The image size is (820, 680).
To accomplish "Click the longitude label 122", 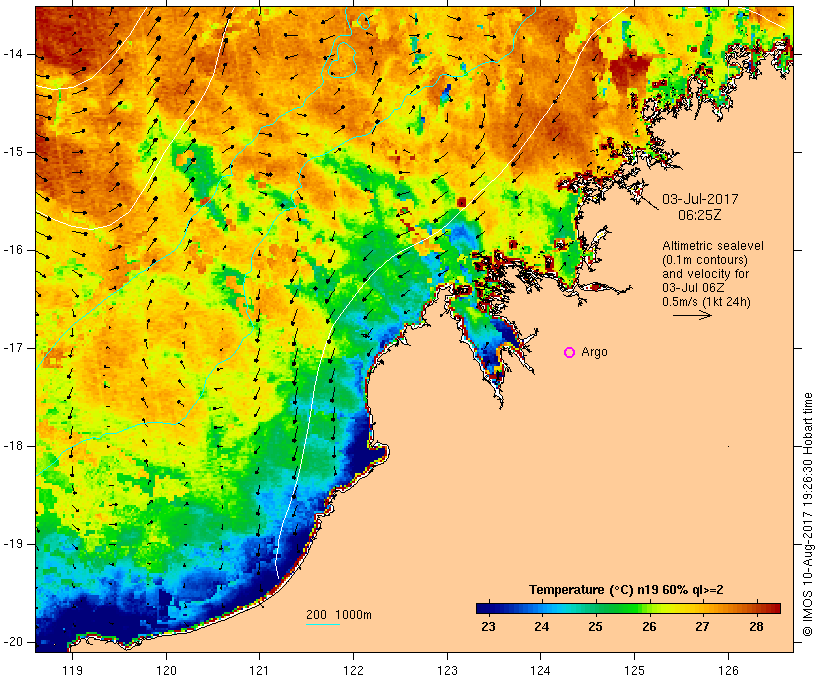I will 354,670.
